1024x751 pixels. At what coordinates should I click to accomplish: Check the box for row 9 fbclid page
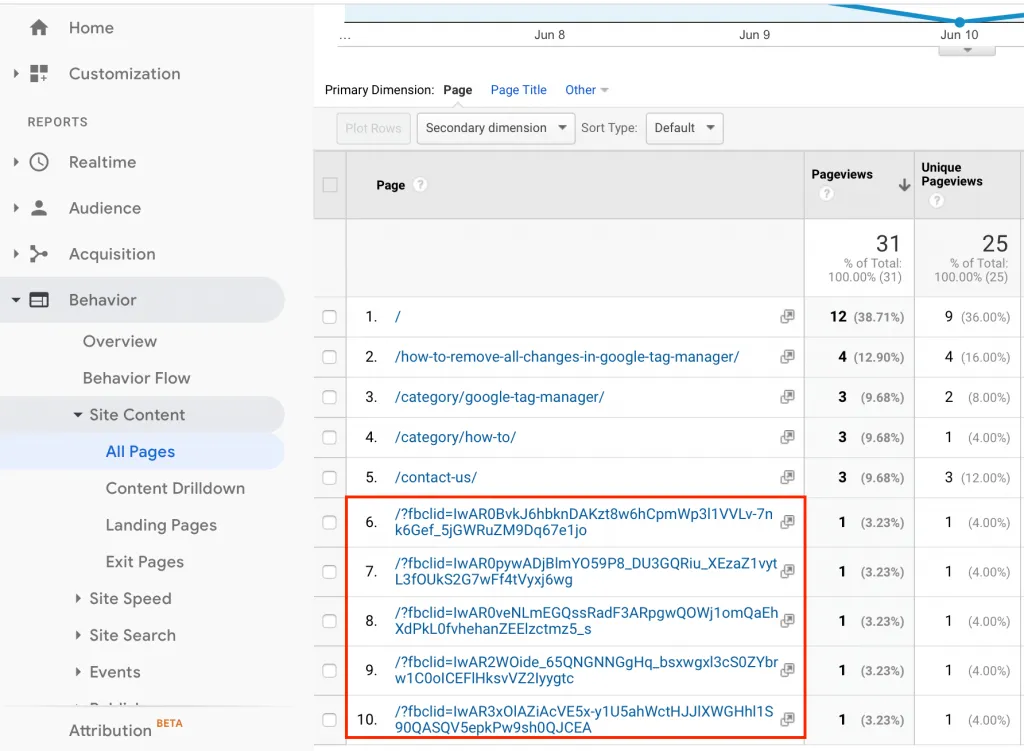pos(330,671)
